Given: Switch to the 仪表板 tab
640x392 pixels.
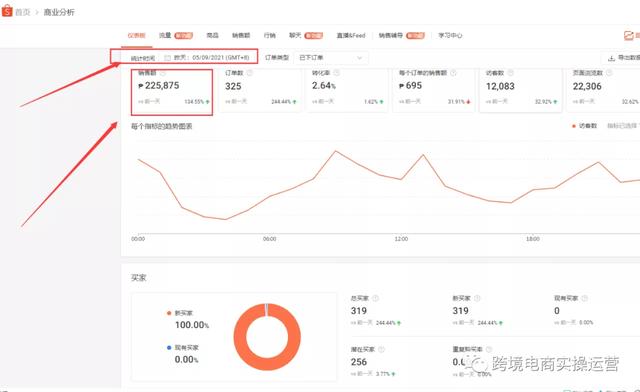Looking at the screenshot, I should click(136, 36).
